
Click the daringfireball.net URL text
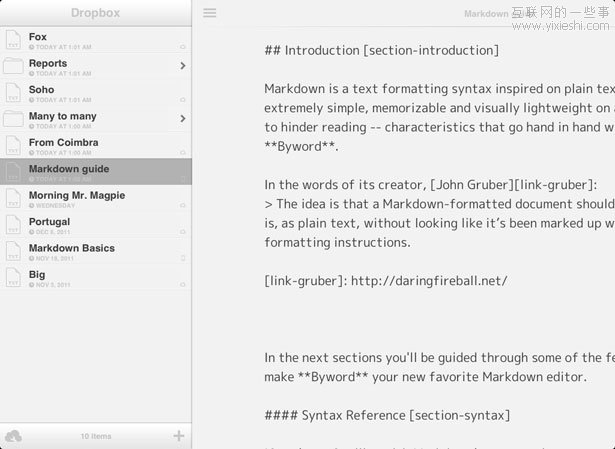pyautogui.click(x=429, y=280)
